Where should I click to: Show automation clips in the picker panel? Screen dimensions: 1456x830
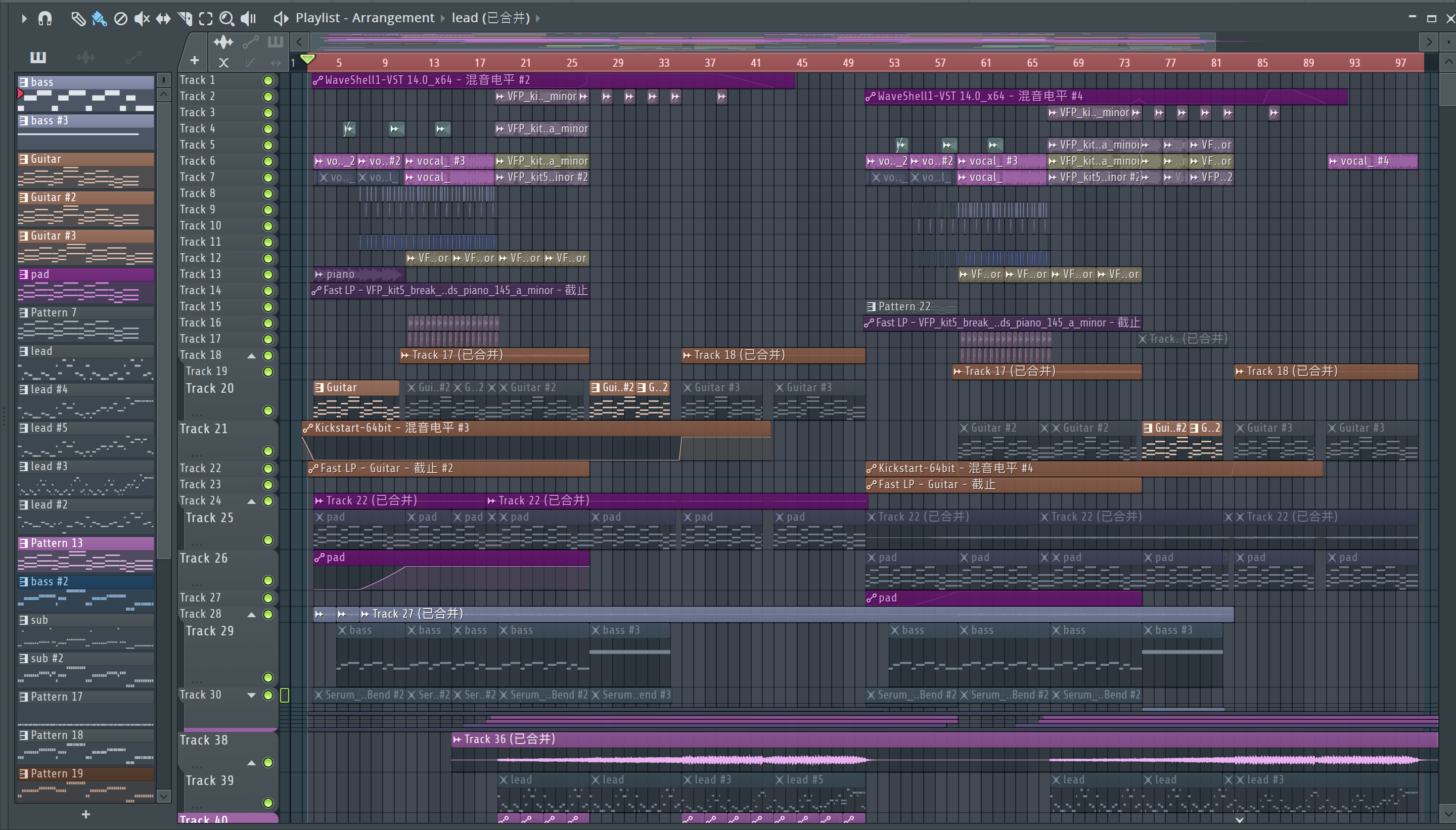pos(133,57)
